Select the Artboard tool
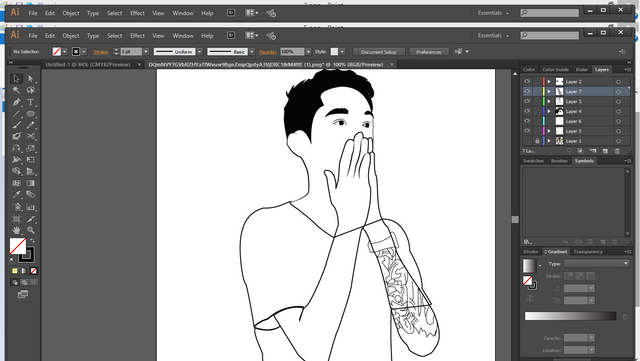Viewport: 640px width, 361px height. (16, 219)
